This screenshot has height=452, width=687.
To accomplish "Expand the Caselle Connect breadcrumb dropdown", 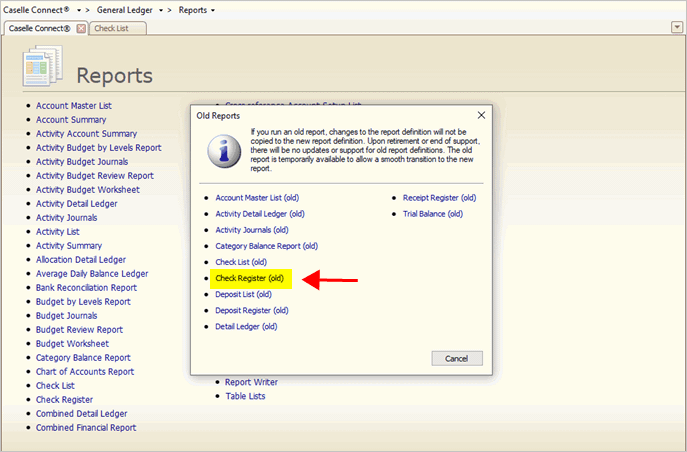I will (79, 9).
